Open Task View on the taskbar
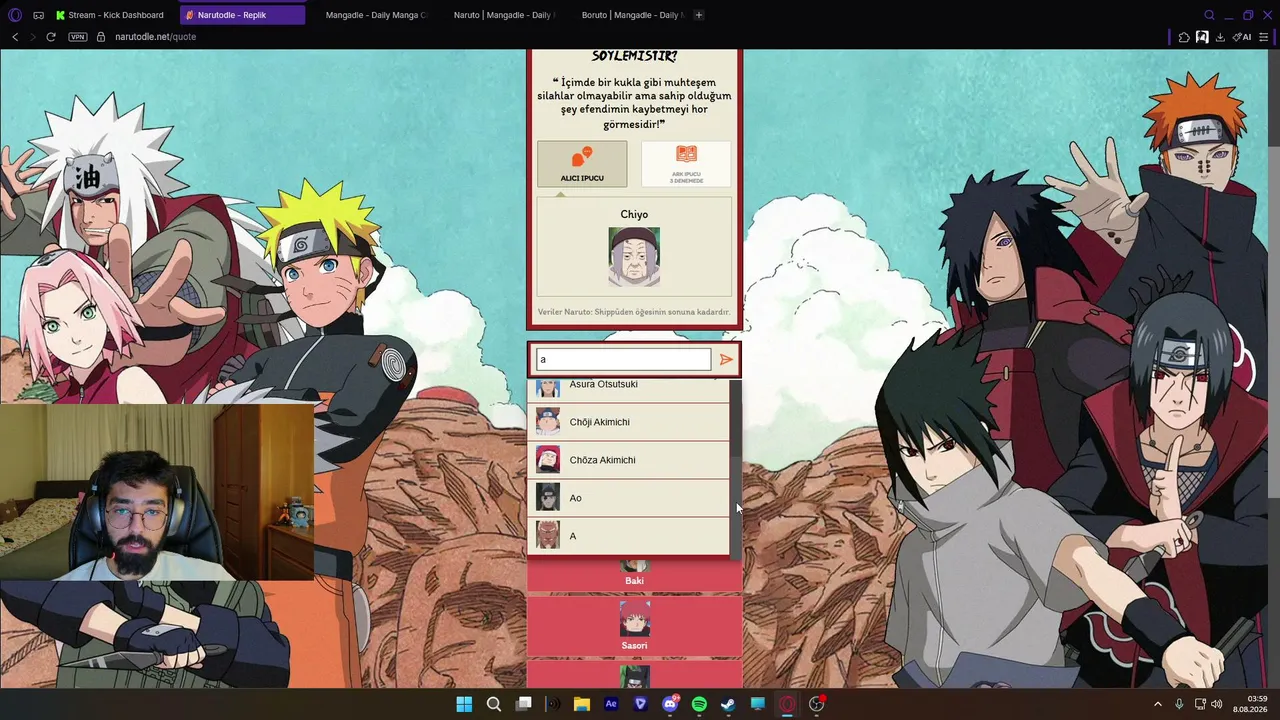 click(523, 704)
